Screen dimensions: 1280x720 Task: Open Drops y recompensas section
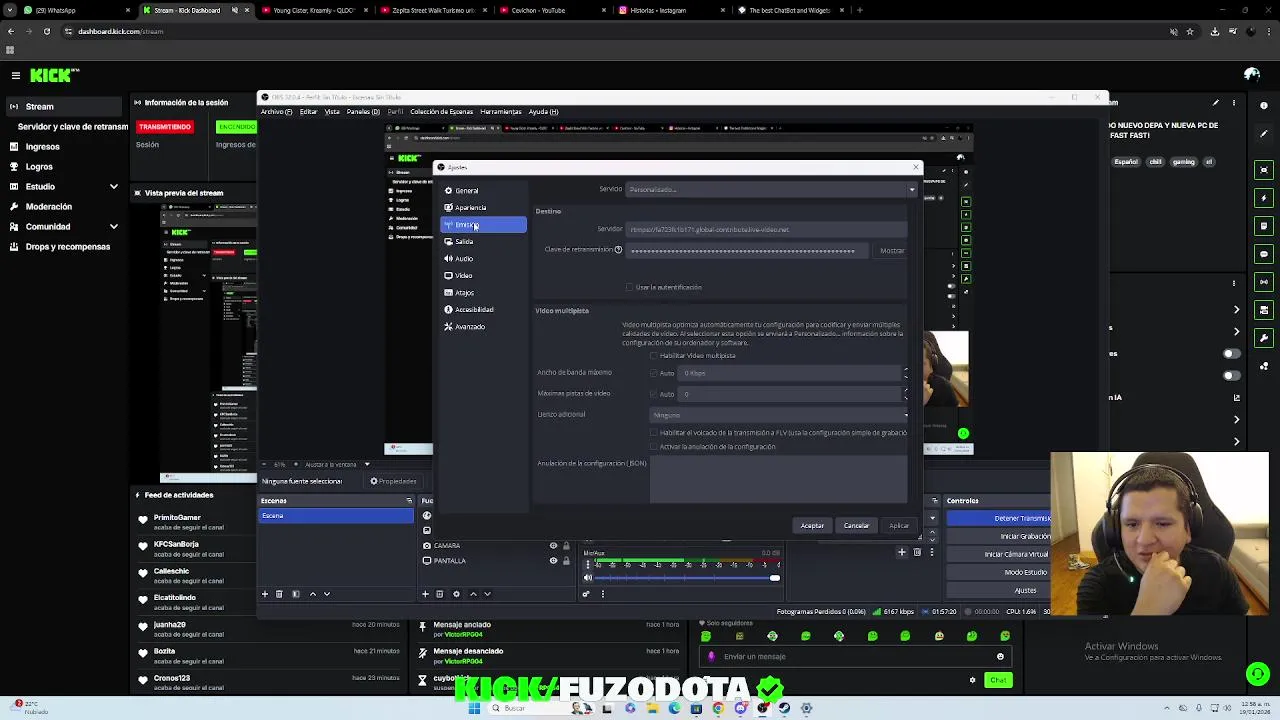point(67,246)
